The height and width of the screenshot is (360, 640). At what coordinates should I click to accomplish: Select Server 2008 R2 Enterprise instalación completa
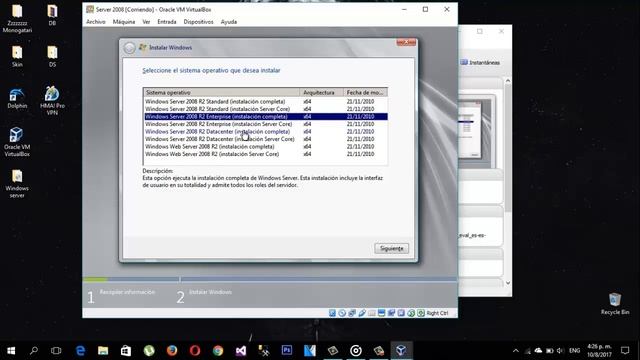pos(266,117)
